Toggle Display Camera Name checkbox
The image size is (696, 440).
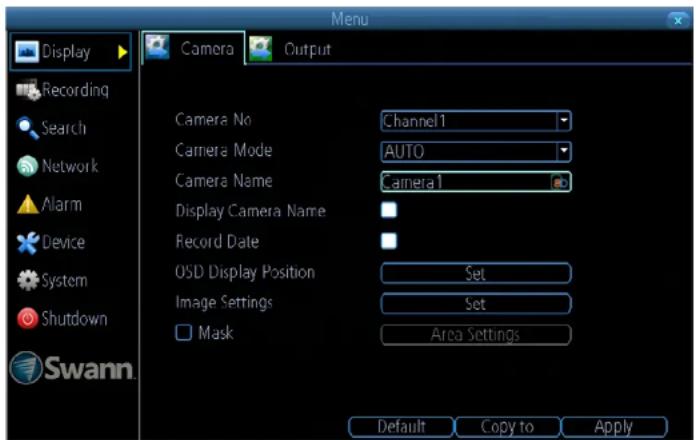[x=389, y=210]
